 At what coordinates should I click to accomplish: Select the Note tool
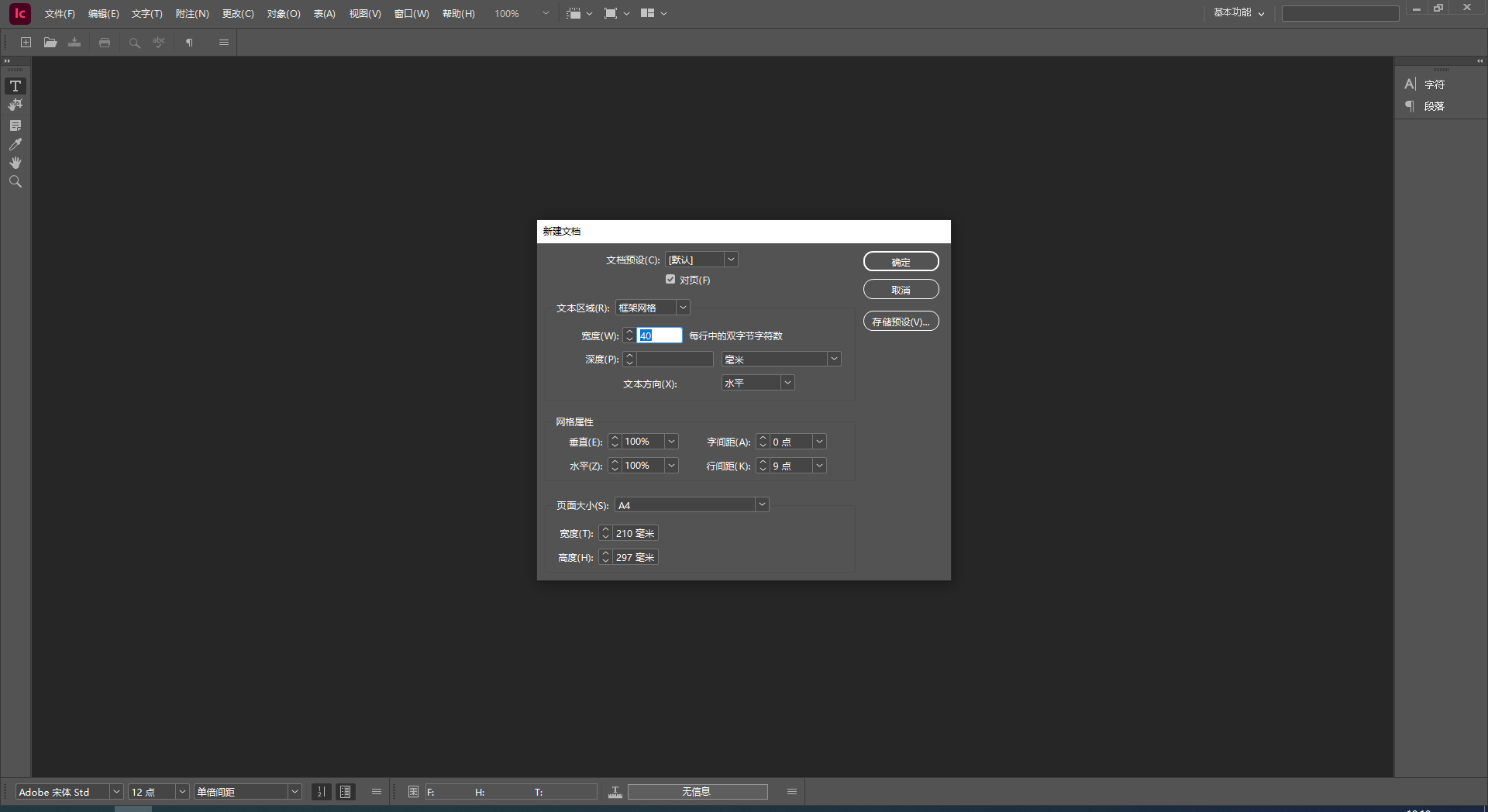pyautogui.click(x=15, y=125)
